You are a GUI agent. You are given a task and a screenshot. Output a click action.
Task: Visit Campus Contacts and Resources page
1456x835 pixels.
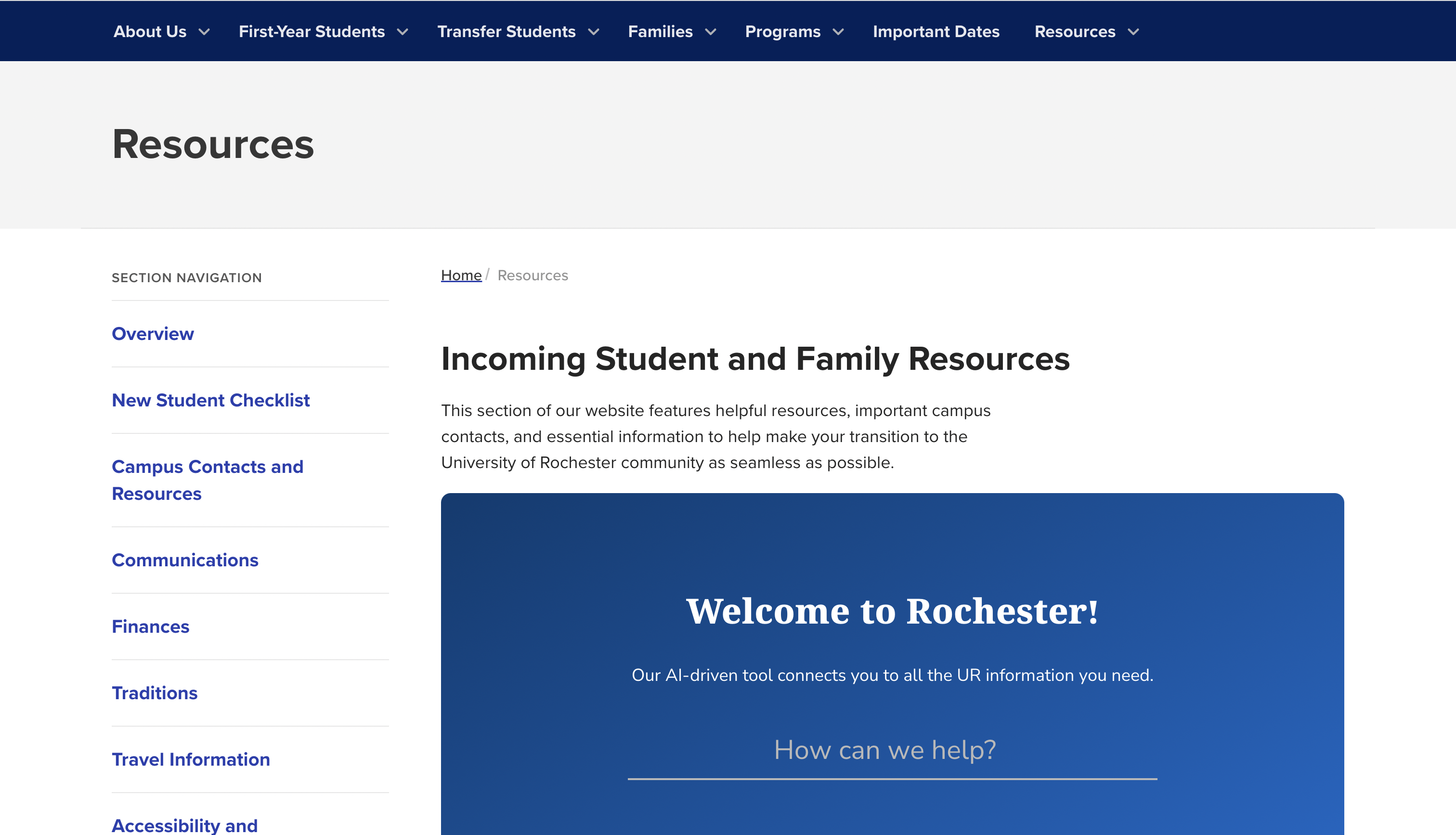207,480
